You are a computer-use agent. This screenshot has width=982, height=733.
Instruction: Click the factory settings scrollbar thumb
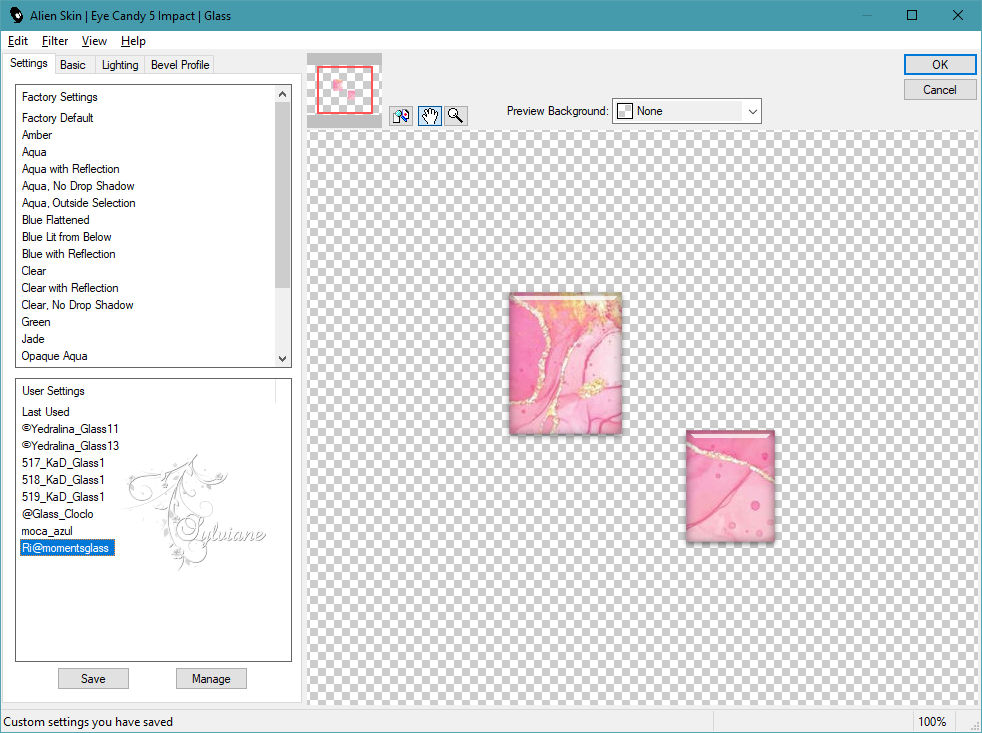click(282, 194)
